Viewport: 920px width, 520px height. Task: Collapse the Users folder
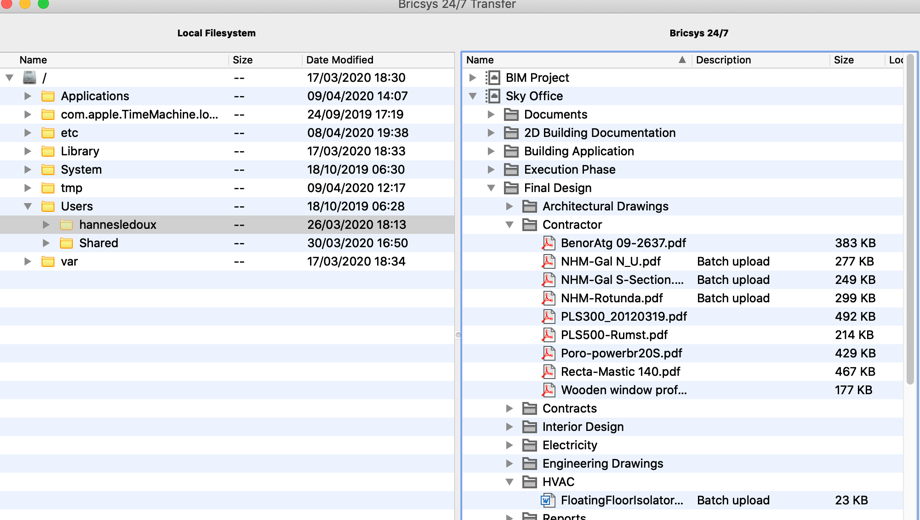[28, 207]
